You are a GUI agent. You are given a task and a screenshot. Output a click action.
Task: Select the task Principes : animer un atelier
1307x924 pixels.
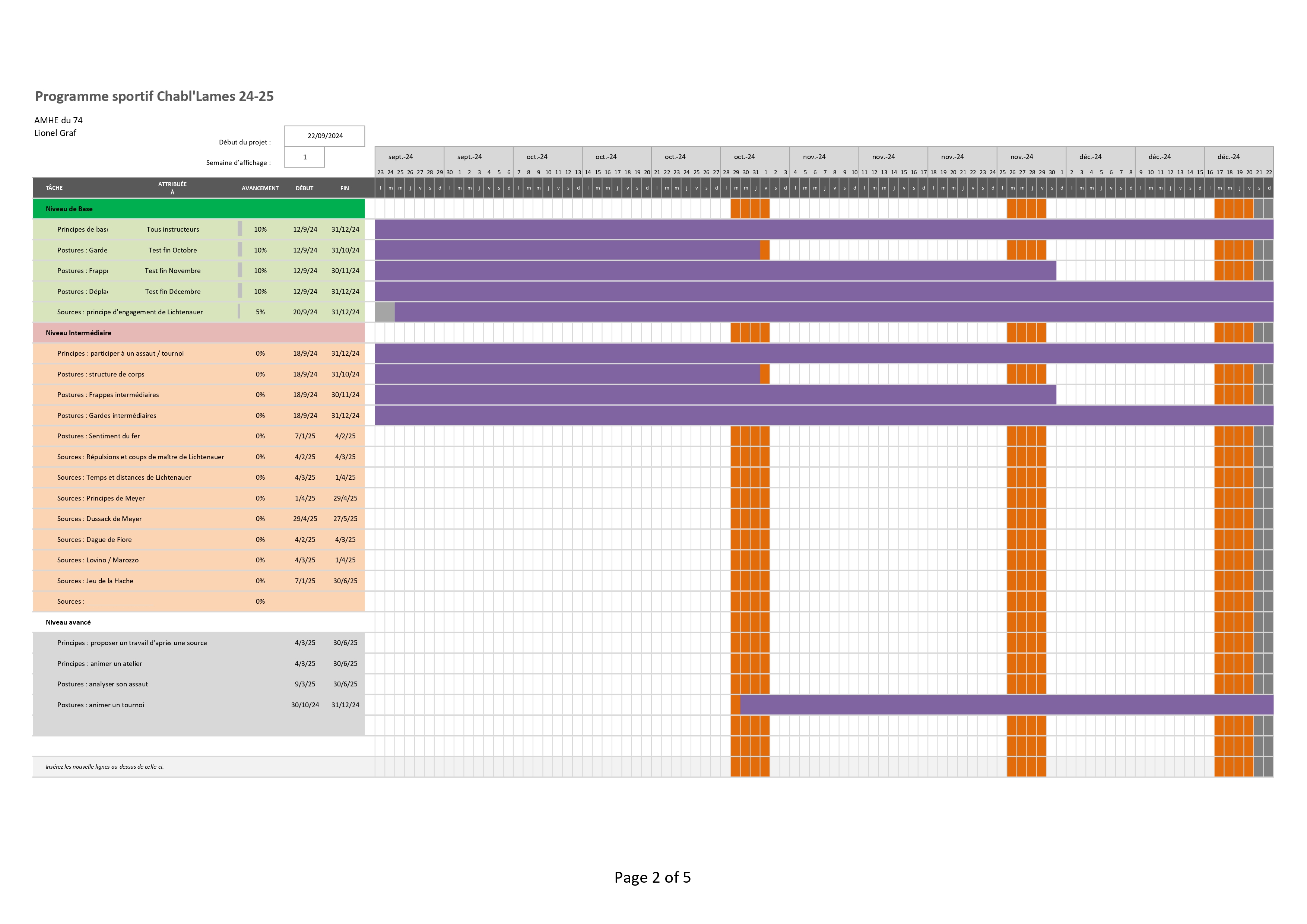coord(99,664)
